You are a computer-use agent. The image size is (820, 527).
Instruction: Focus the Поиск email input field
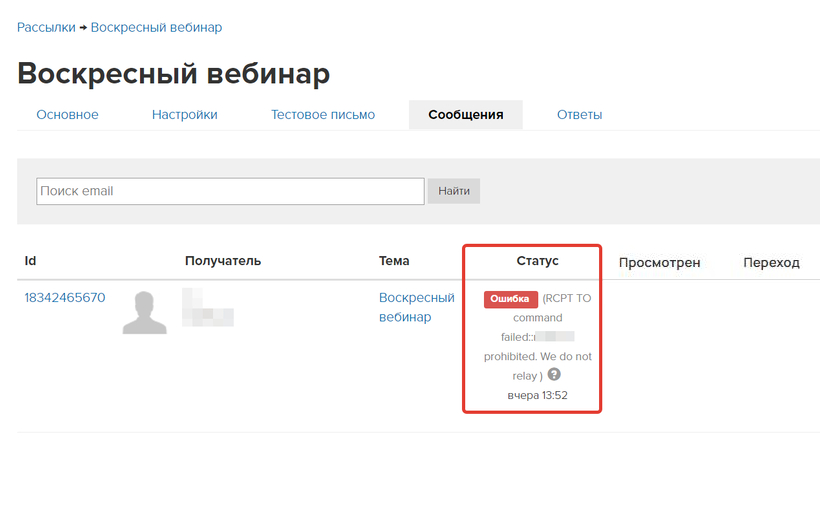pyautogui.click(x=230, y=191)
